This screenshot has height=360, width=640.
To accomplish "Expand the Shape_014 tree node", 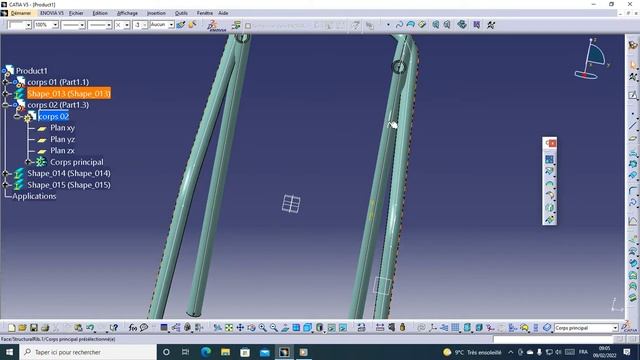I will click(5, 173).
